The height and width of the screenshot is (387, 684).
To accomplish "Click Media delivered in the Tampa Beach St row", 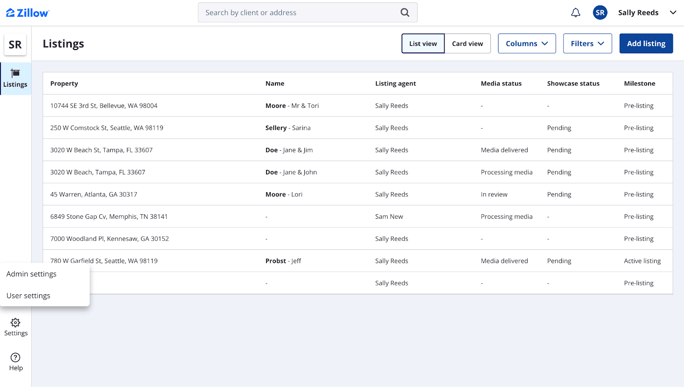I will [504, 150].
